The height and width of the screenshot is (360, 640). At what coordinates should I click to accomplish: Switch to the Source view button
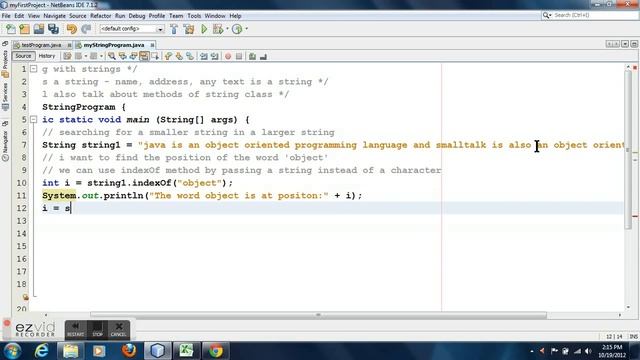click(23, 56)
